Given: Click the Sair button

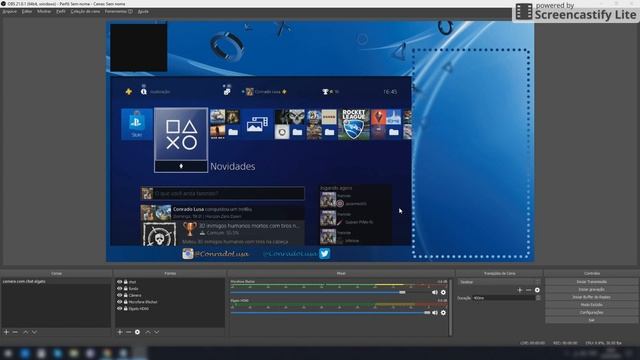Looking at the screenshot, I should click(x=591, y=320).
